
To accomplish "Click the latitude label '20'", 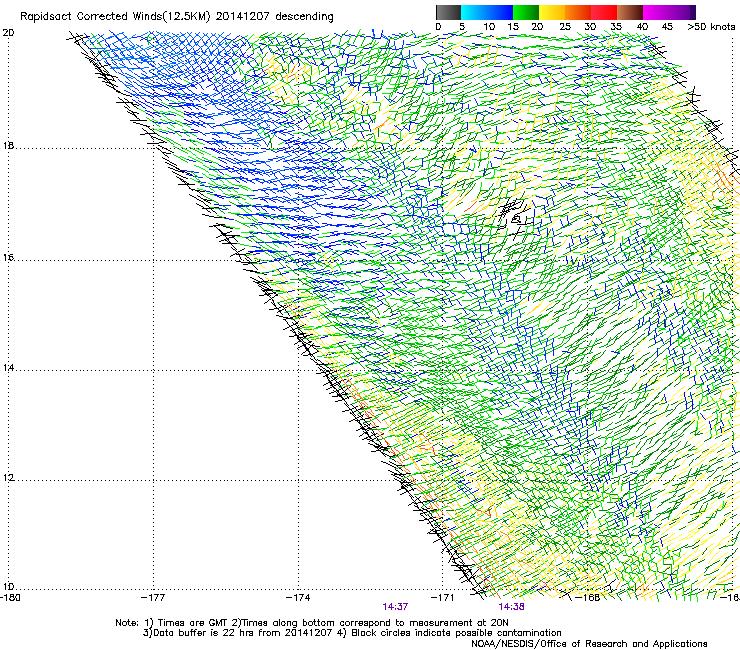I will pos(8,33).
